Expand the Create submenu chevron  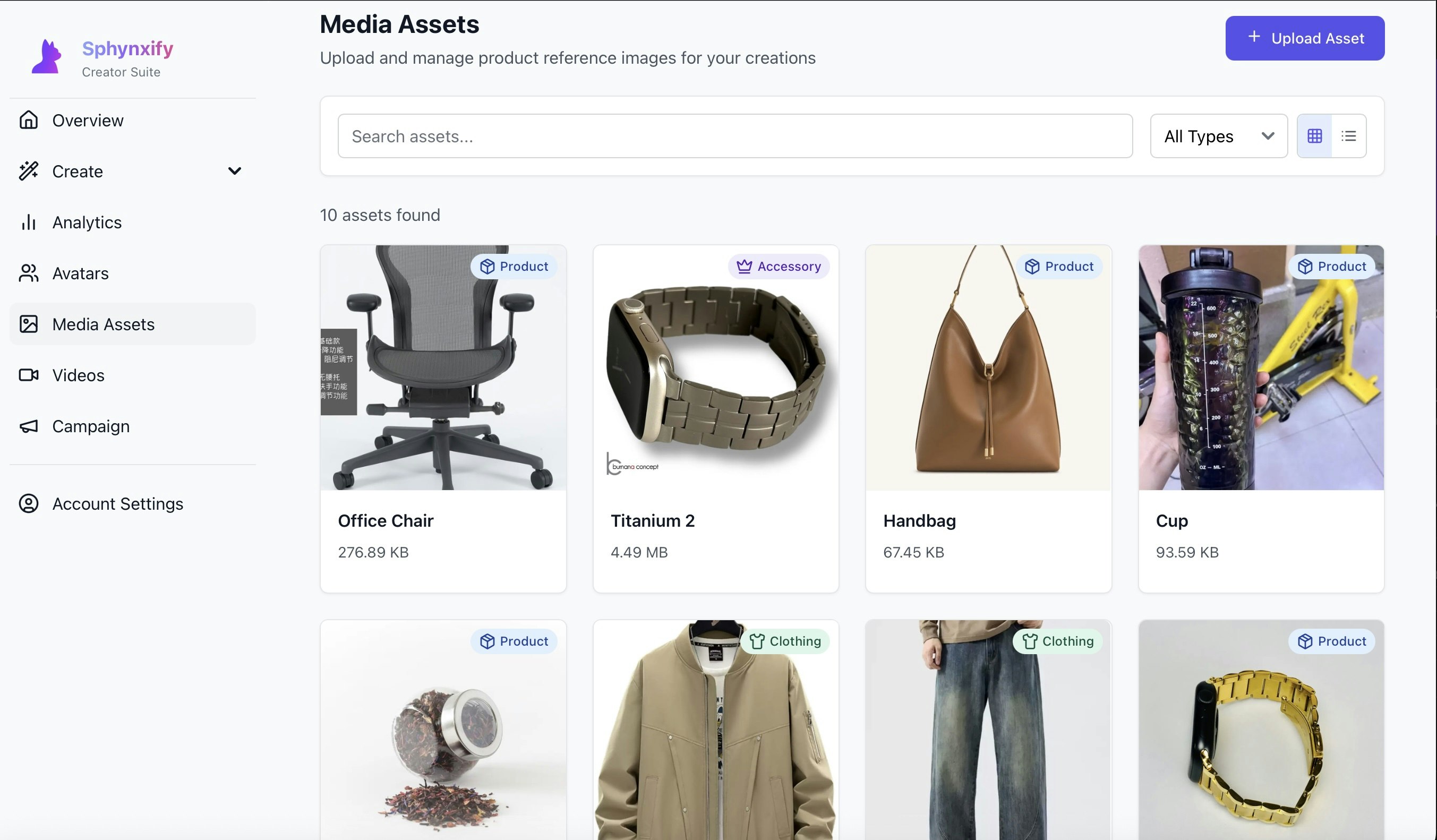[234, 171]
